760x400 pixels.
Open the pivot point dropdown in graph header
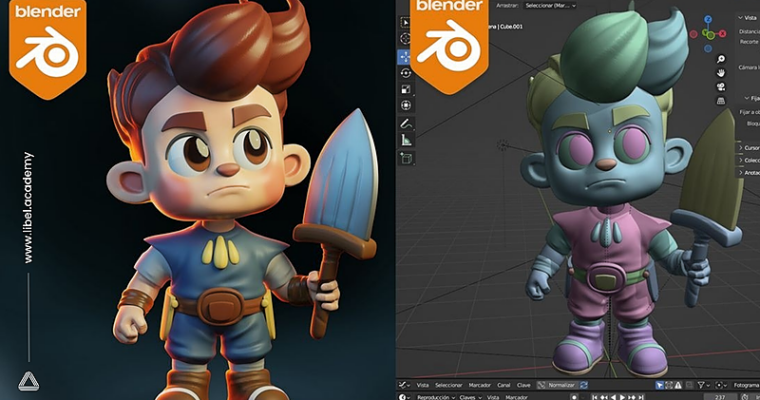tap(721, 385)
